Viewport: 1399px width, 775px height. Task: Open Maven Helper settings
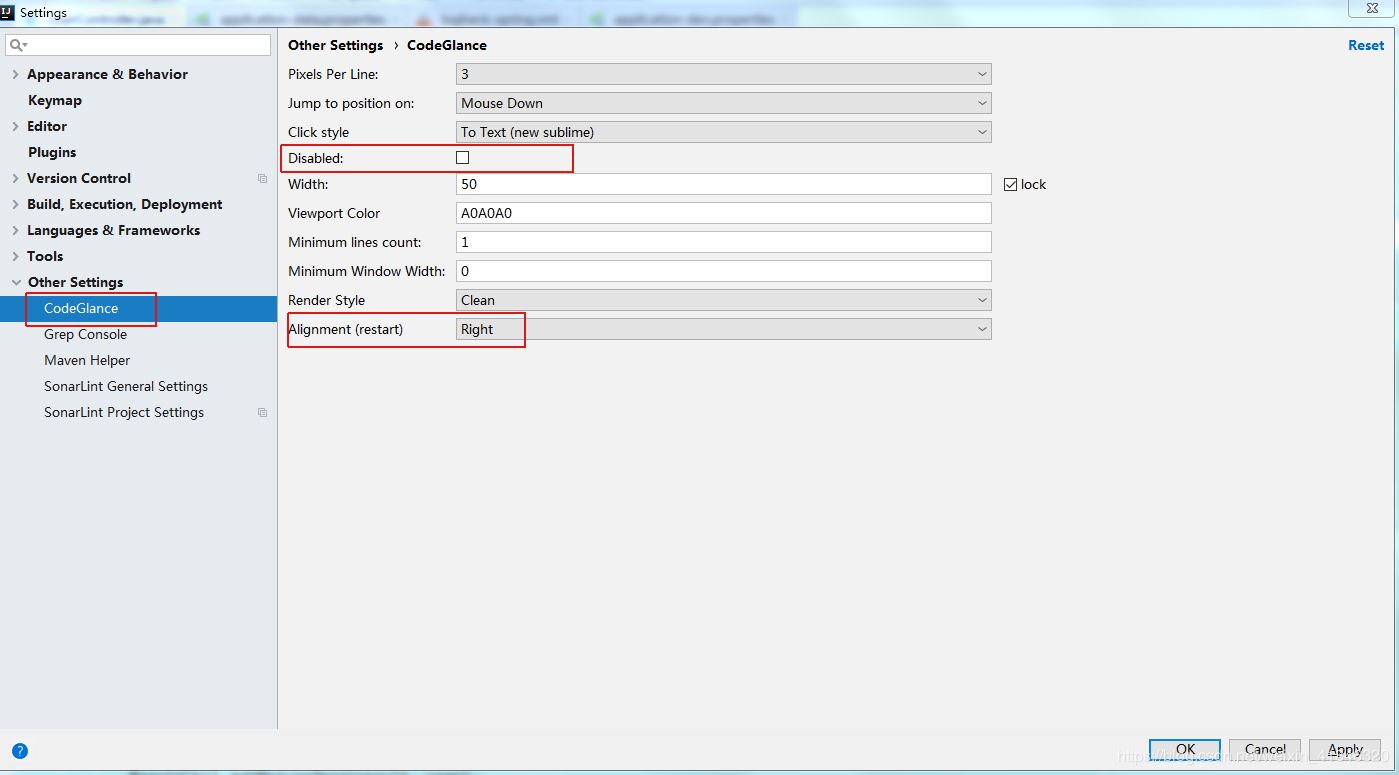point(87,361)
